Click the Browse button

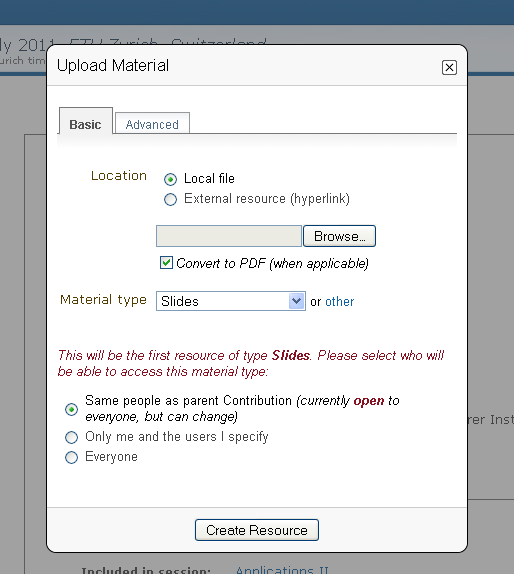coord(339,236)
